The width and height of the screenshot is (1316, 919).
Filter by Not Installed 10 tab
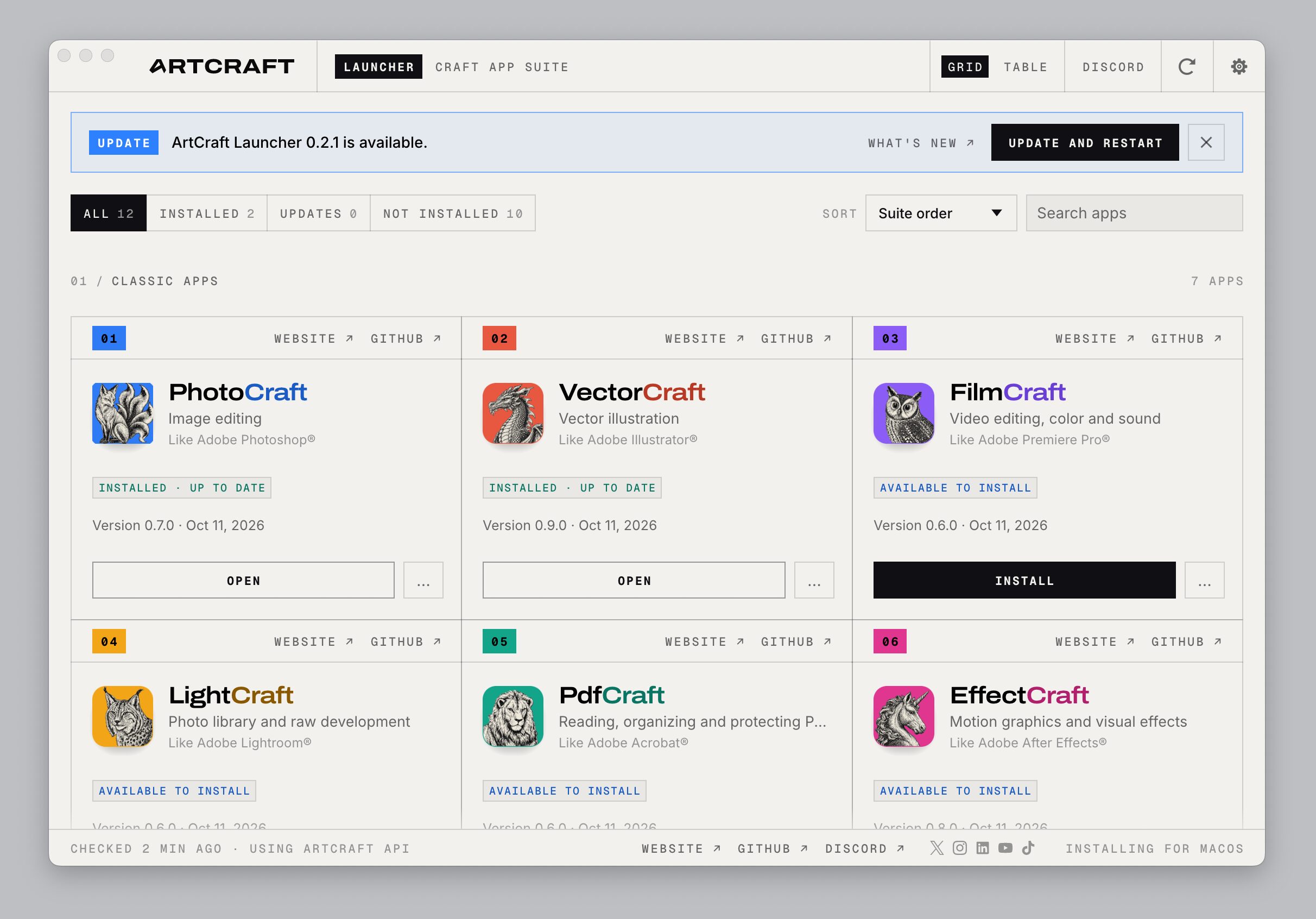tap(453, 213)
